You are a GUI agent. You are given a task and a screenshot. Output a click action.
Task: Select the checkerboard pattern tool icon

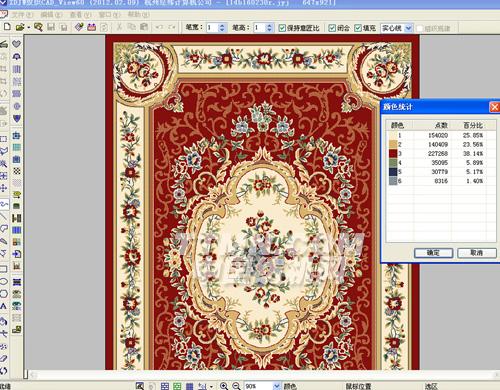[x=17, y=171]
